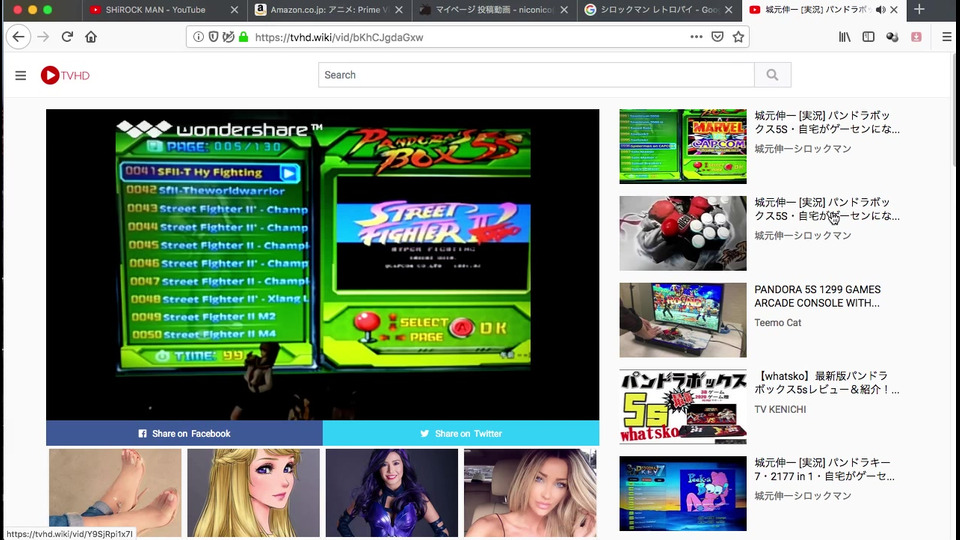Open tracking protection shield icon
960x540 pixels.
coord(213,37)
